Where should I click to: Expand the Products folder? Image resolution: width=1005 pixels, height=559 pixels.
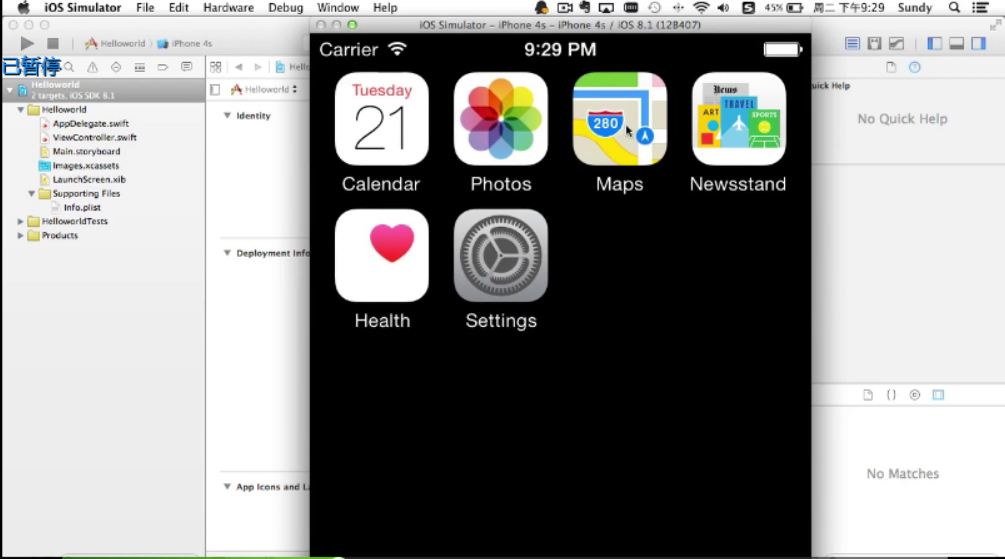(x=21, y=235)
